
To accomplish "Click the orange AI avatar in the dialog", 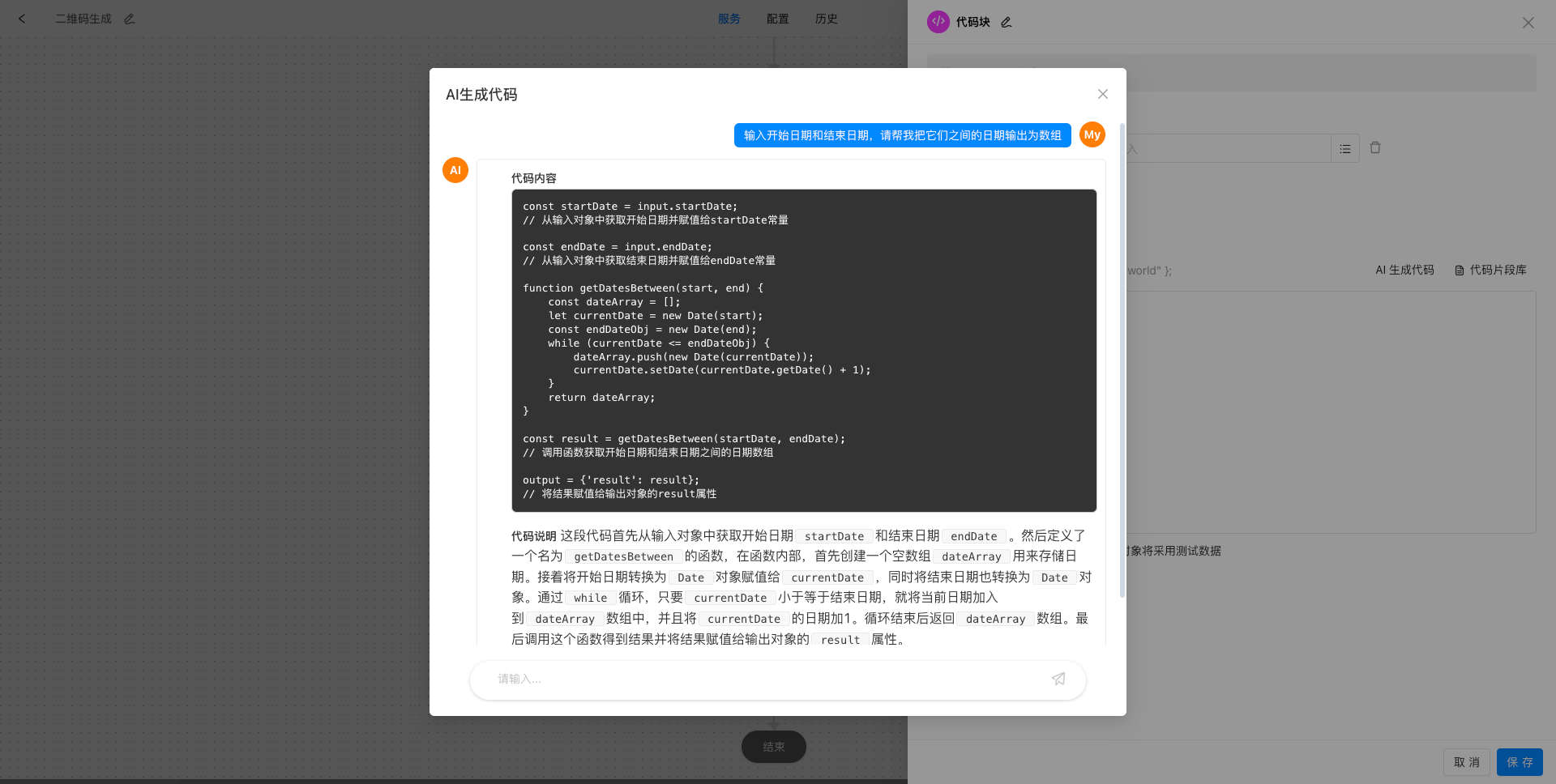I will tap(455, 170).
